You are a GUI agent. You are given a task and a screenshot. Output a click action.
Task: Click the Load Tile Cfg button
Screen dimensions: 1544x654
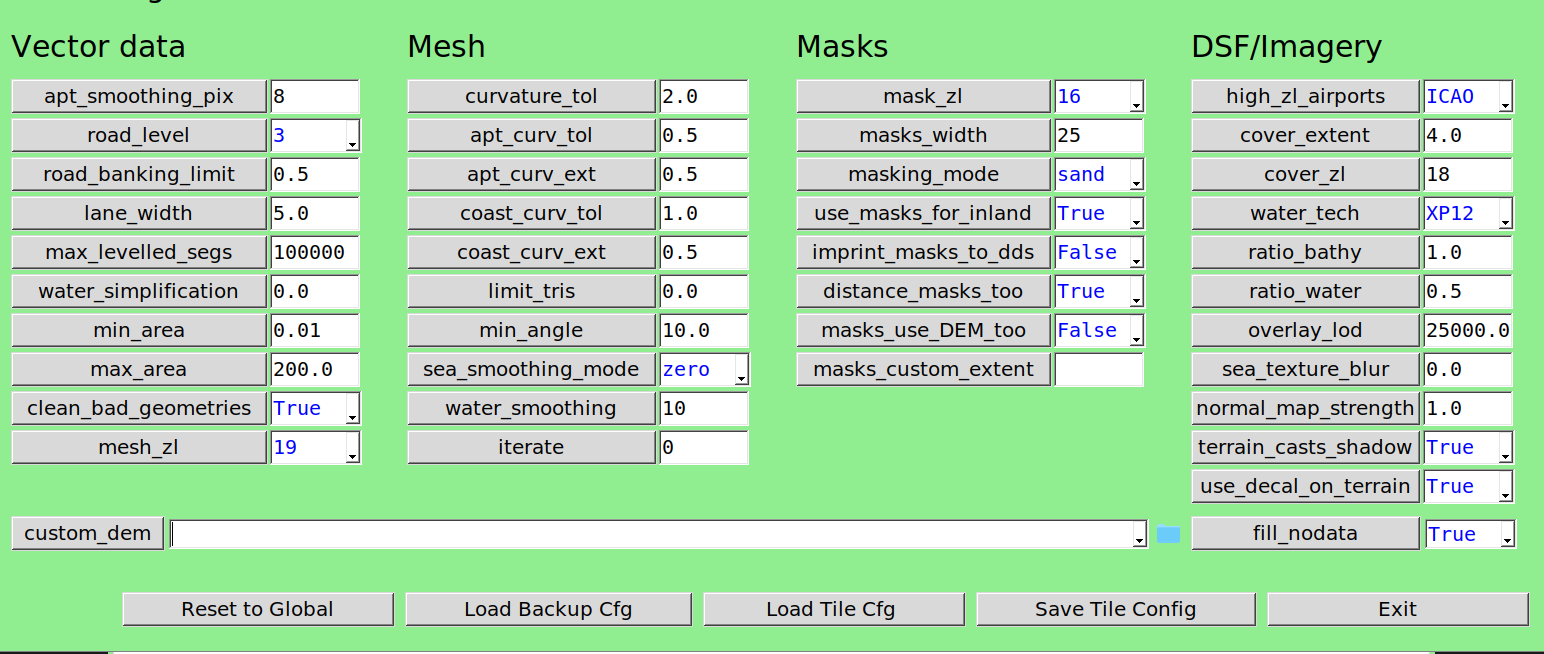click(833, 609)
